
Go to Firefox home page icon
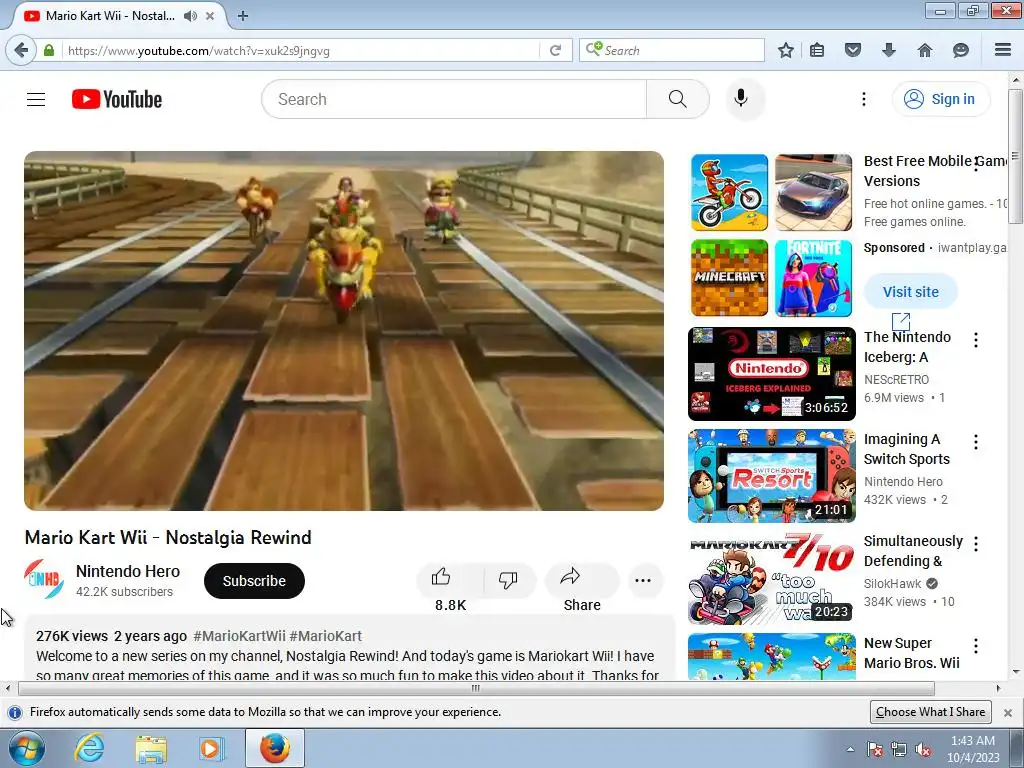tap(925, 50)
